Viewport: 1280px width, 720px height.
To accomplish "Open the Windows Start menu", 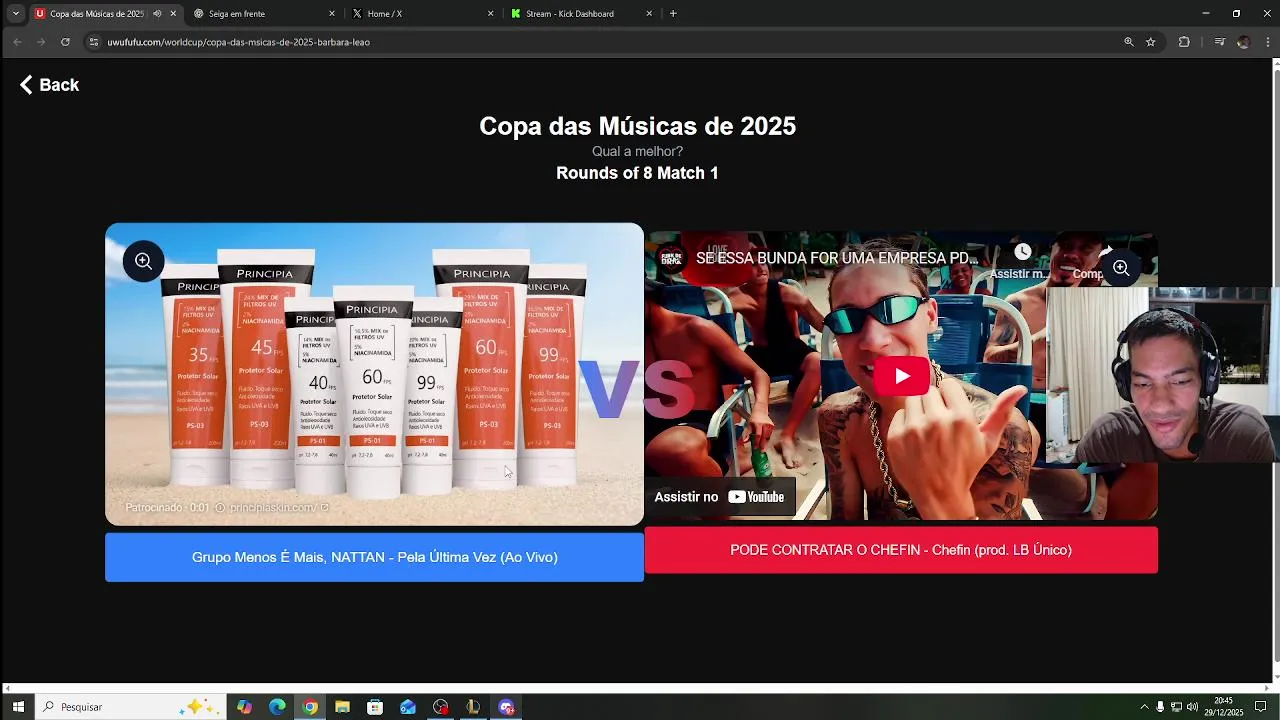I will tap(18, 707).
